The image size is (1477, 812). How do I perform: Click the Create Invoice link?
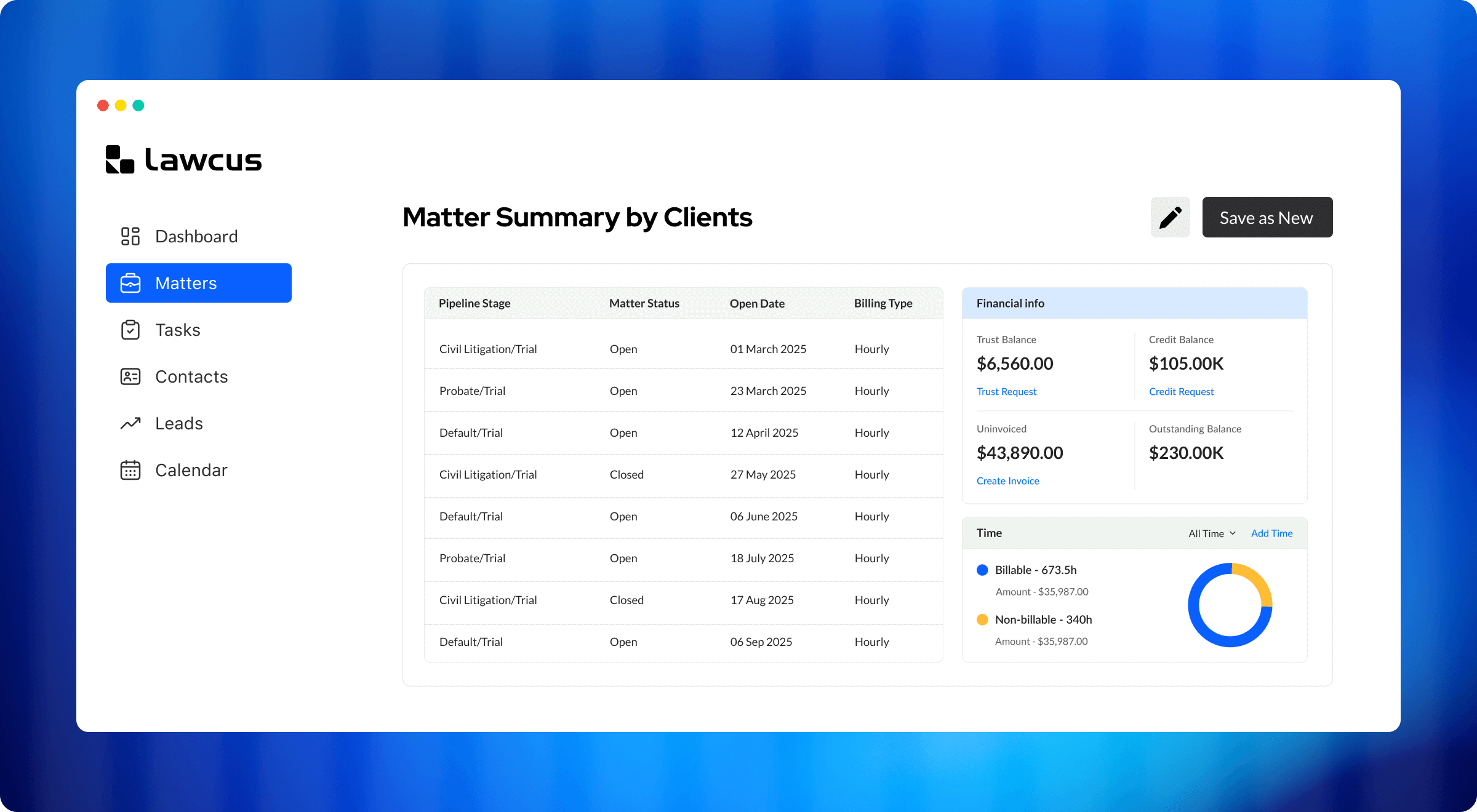coord(1007,481)
